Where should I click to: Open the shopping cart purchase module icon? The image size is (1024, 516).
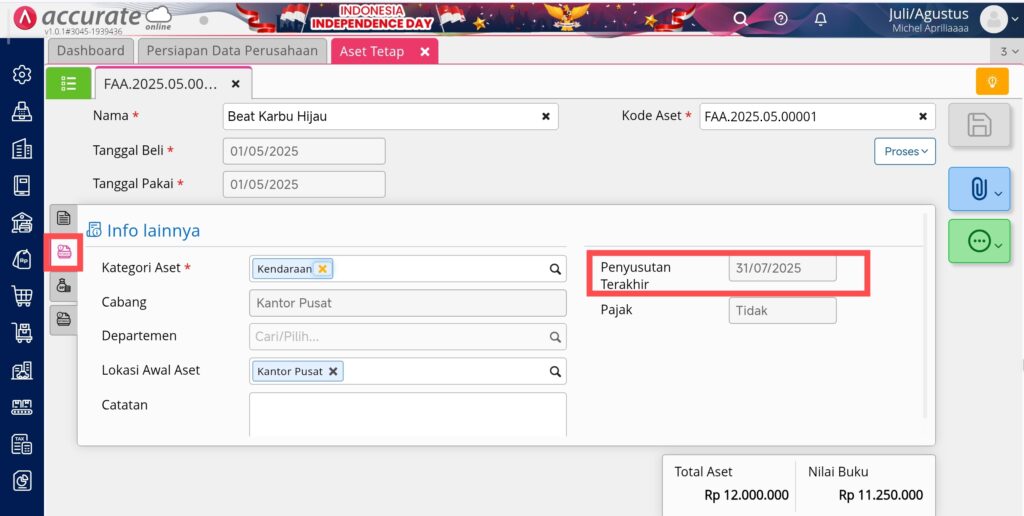[x=22, y=297]
